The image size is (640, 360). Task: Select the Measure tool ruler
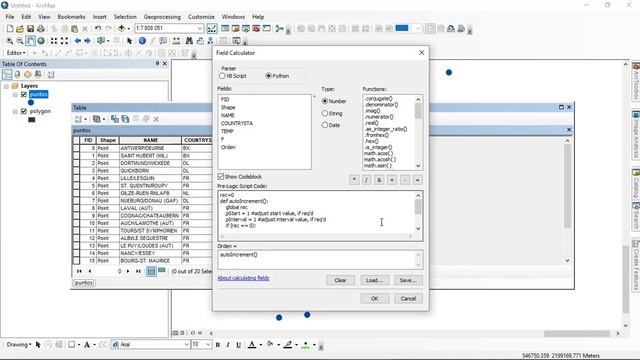(176, 41)
